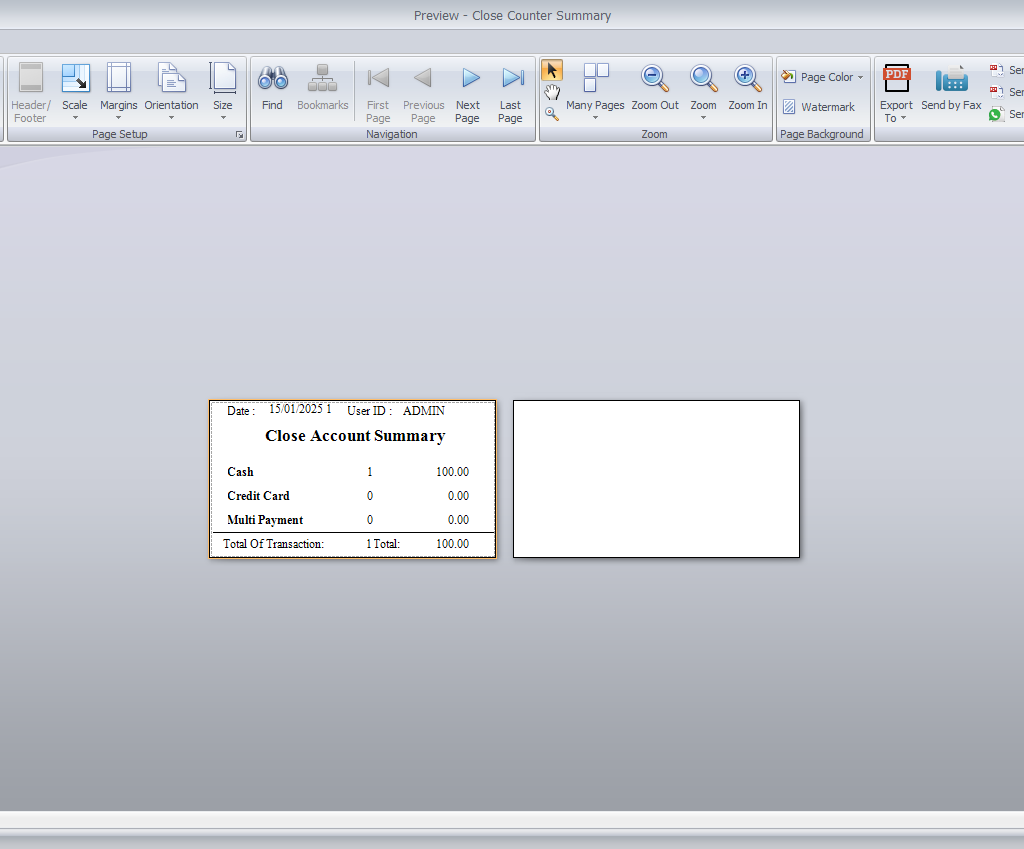Activate the Hand pan tool

coord(552,93)
